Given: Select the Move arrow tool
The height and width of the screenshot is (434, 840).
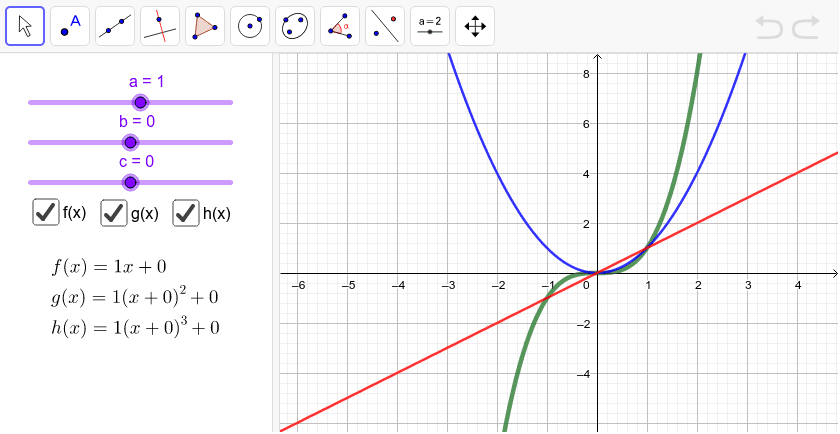Looking at the screenshot, I should (25, 26).
